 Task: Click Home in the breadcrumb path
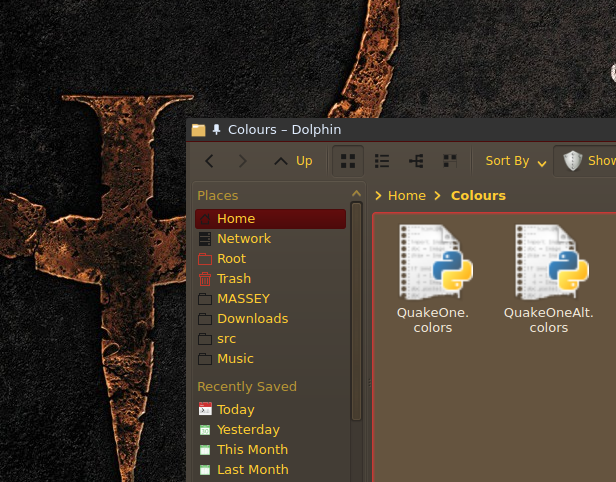(x=407, y=196)
